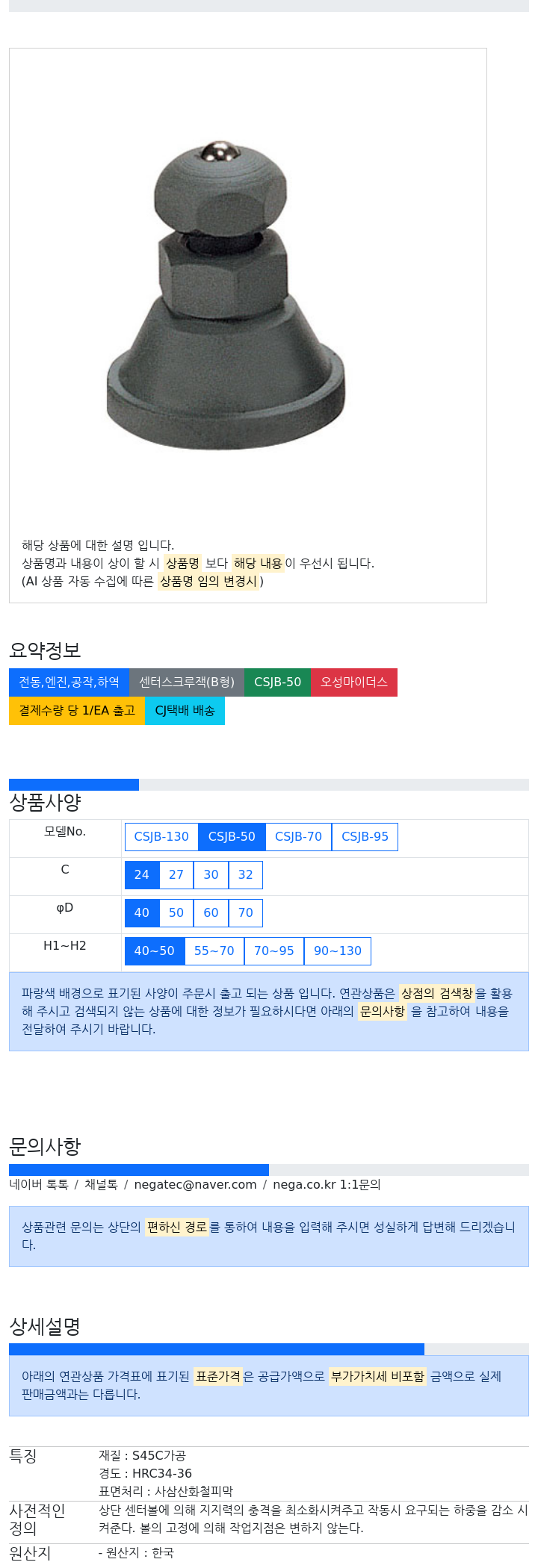Viewport: 538px width, 1568px height.
Task: Pick C value 27
Action: point(176,874)
